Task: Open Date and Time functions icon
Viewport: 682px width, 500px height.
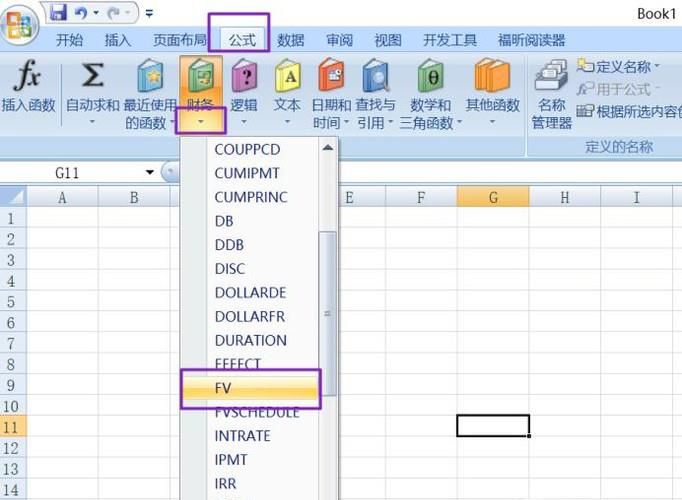Action: click(x=331, y=76)
